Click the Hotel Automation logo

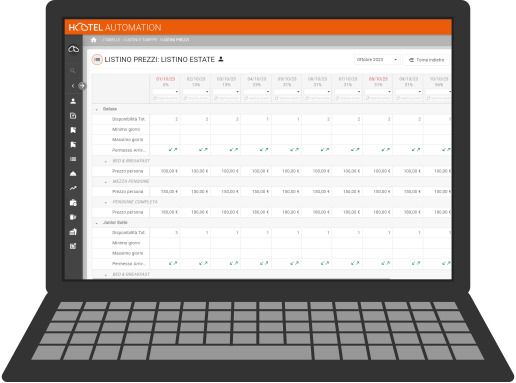[x=115, y=27]
